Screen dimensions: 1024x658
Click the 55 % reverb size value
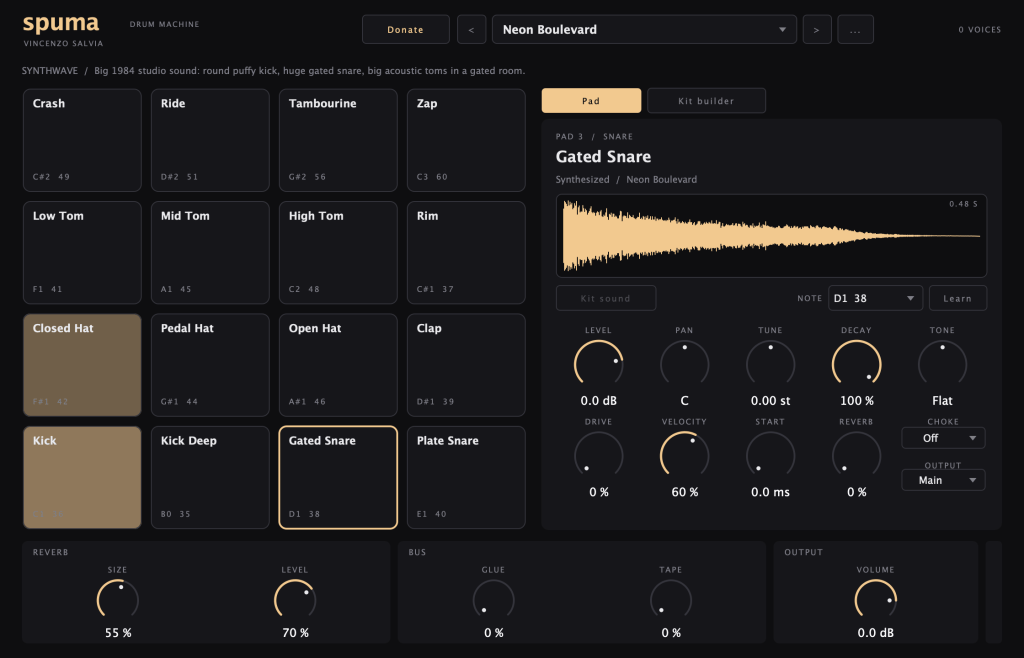point(118,633)
